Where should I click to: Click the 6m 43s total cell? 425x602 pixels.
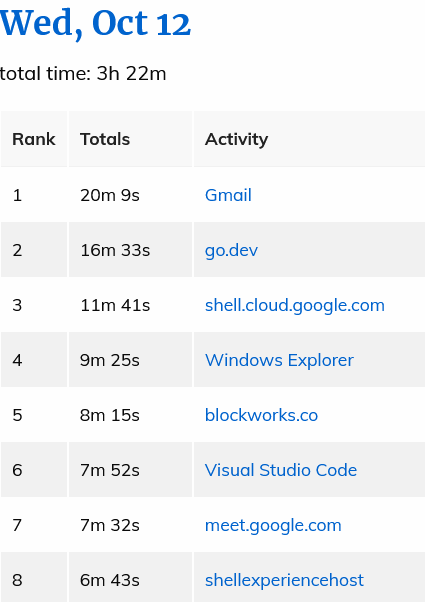(x=131, y=578)
